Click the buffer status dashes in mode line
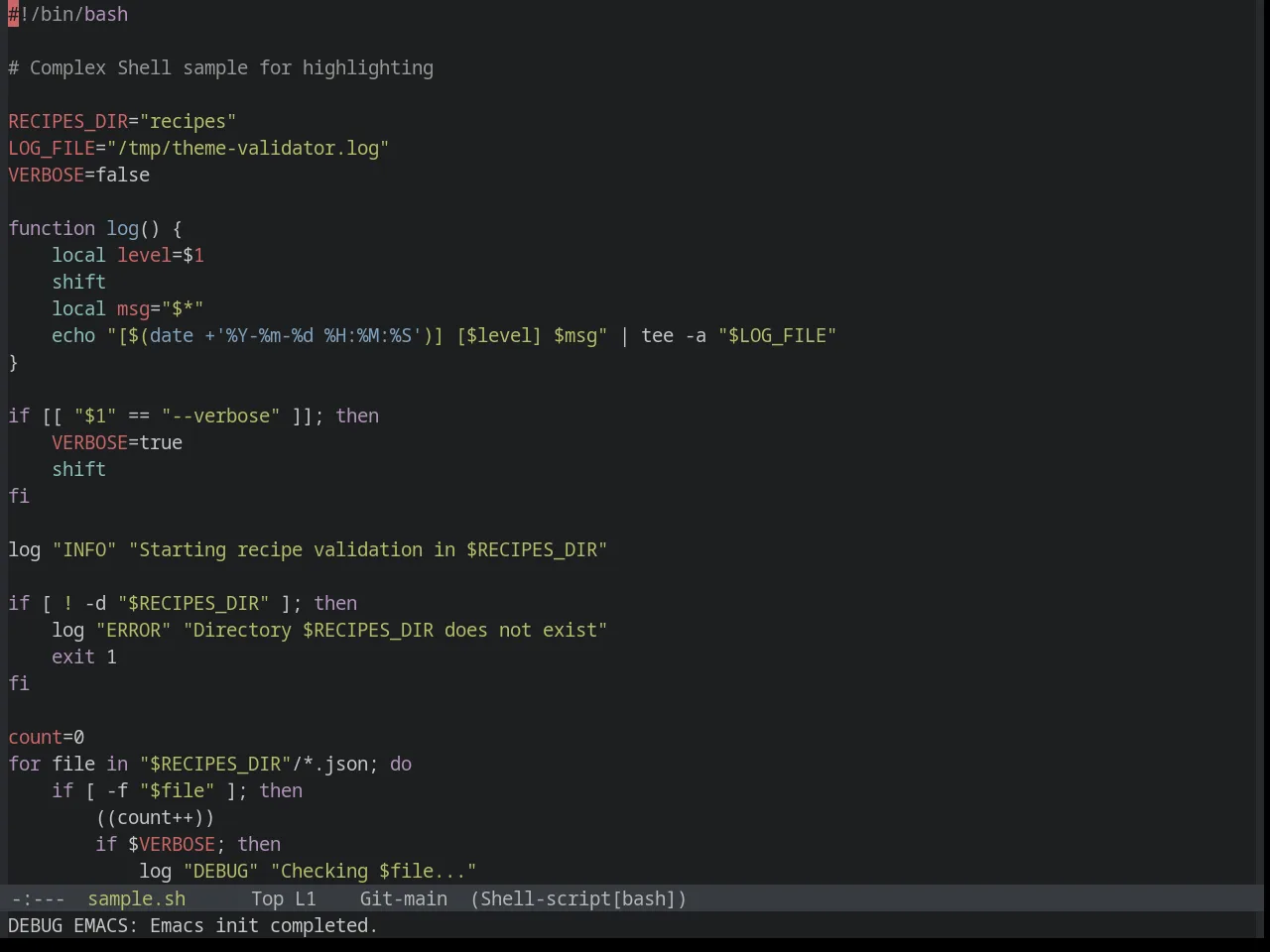This screenshot has width=1270, height=952. [38, 898]
